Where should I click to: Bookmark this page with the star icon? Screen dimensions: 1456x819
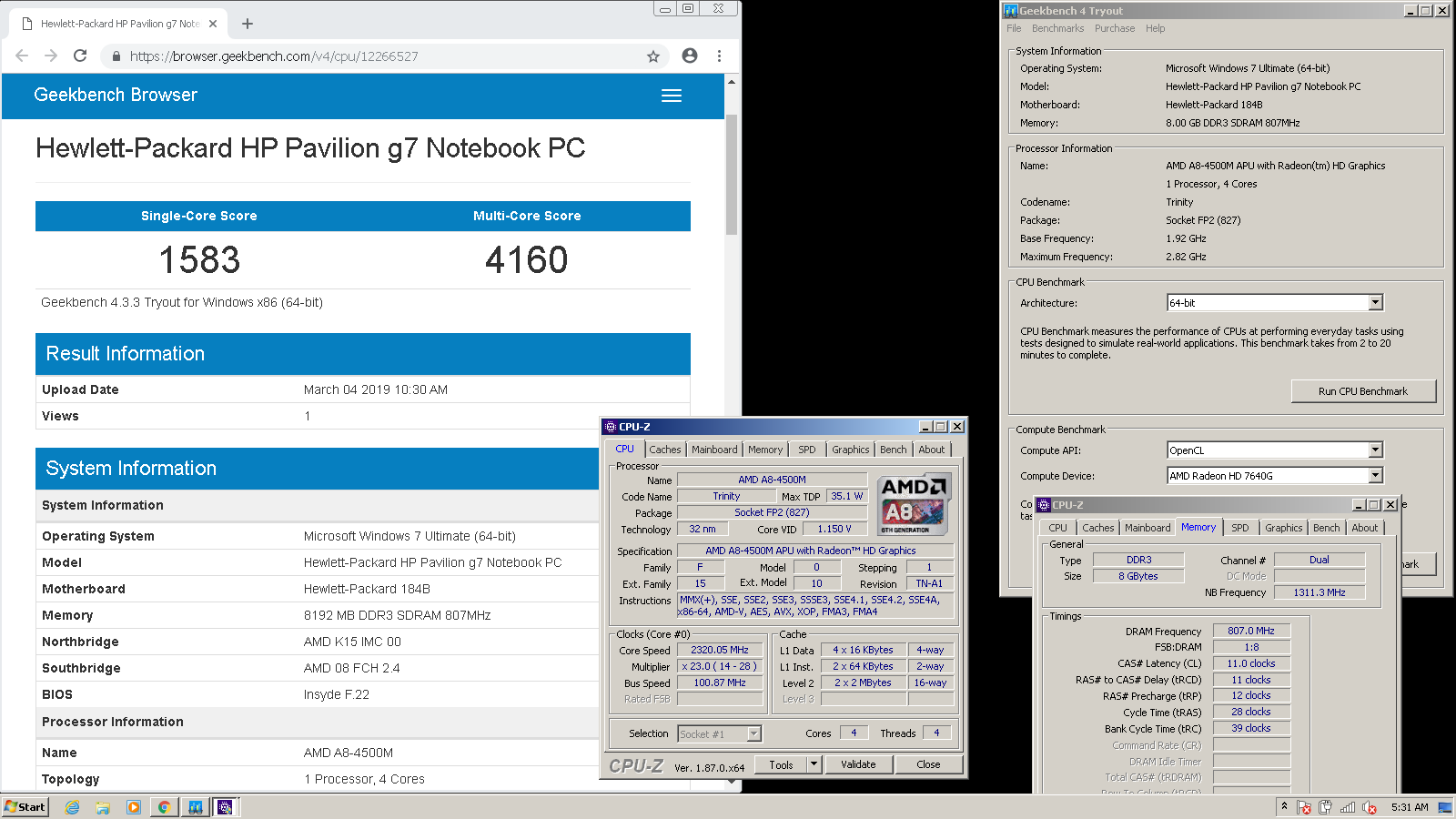coord(652,56)
